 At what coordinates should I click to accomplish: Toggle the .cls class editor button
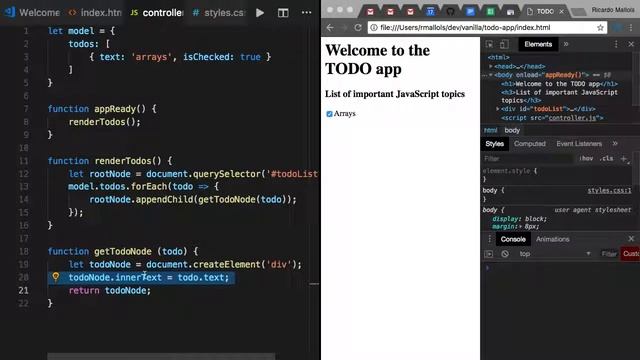pos(607,158)
